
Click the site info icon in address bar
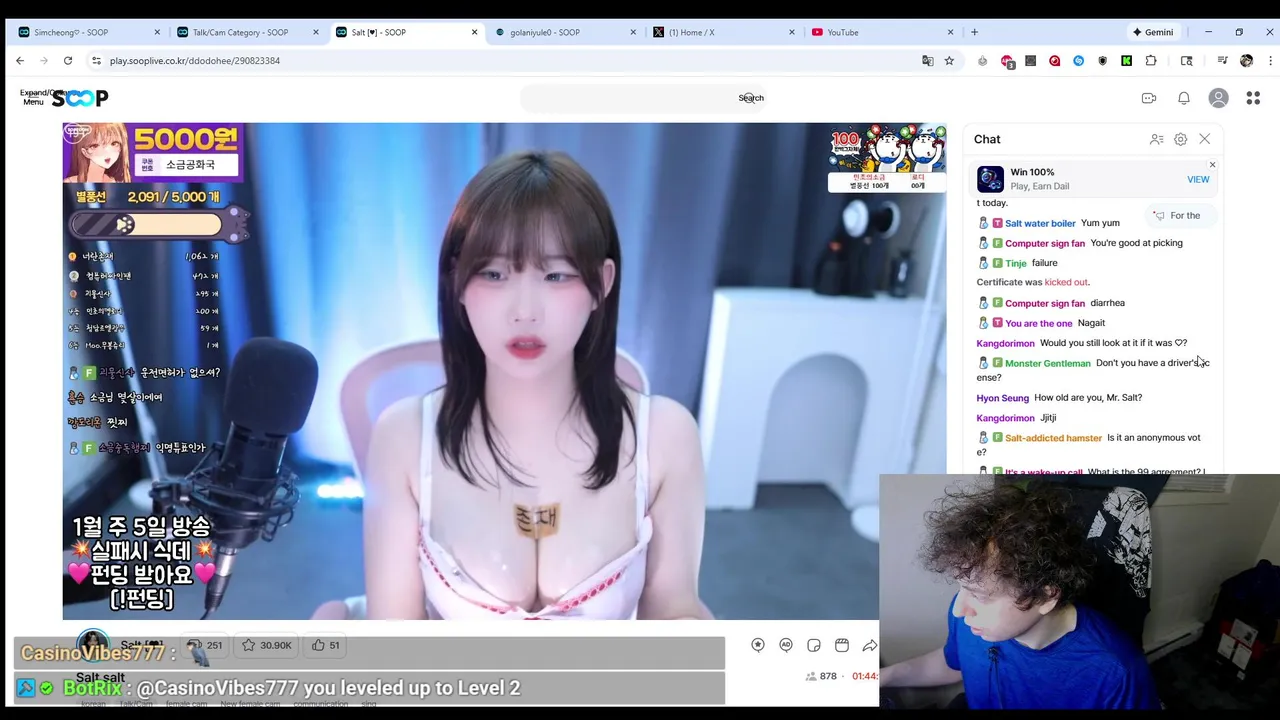96,61
